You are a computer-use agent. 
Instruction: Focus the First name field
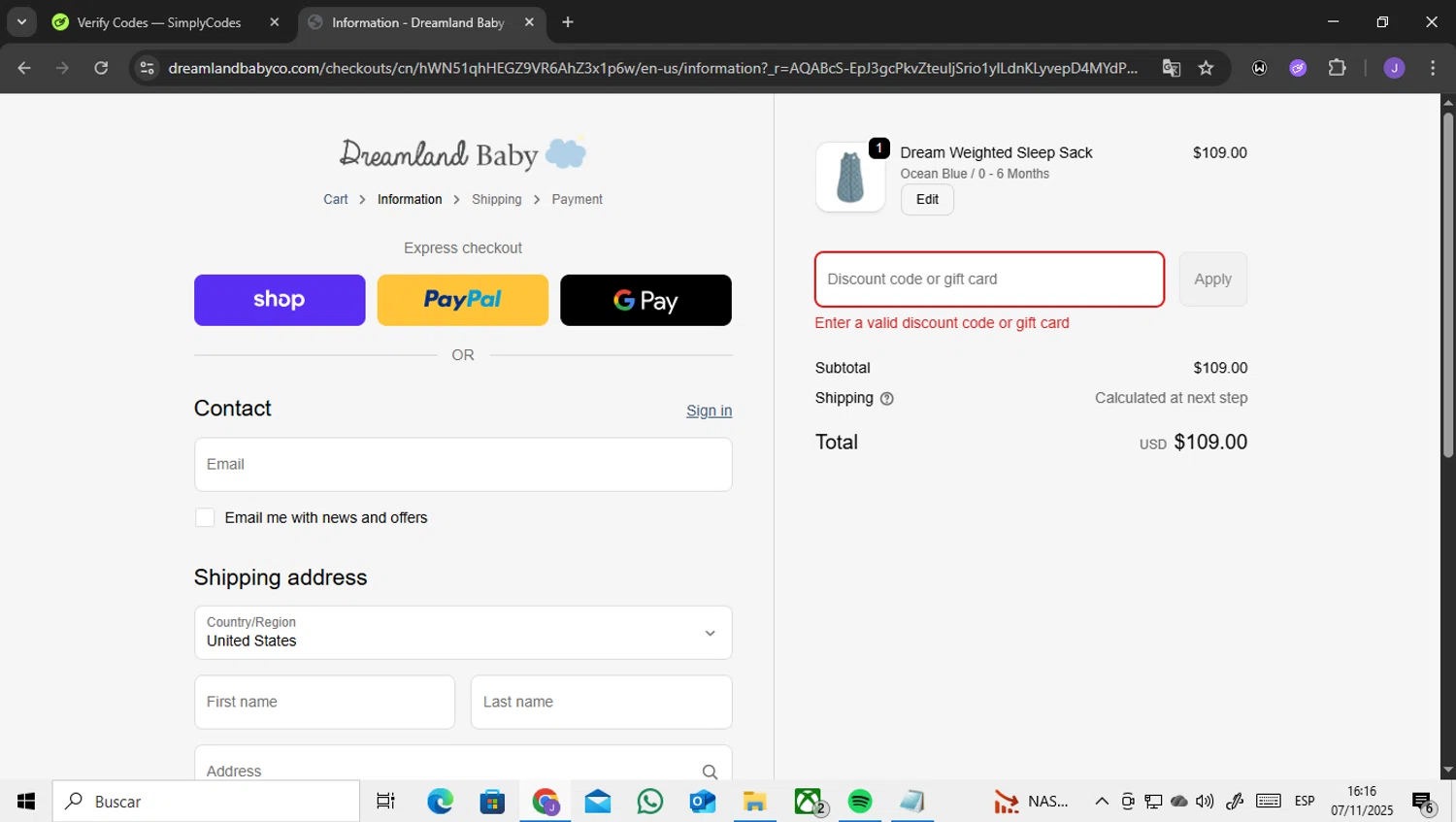click(x=324, y=702)
